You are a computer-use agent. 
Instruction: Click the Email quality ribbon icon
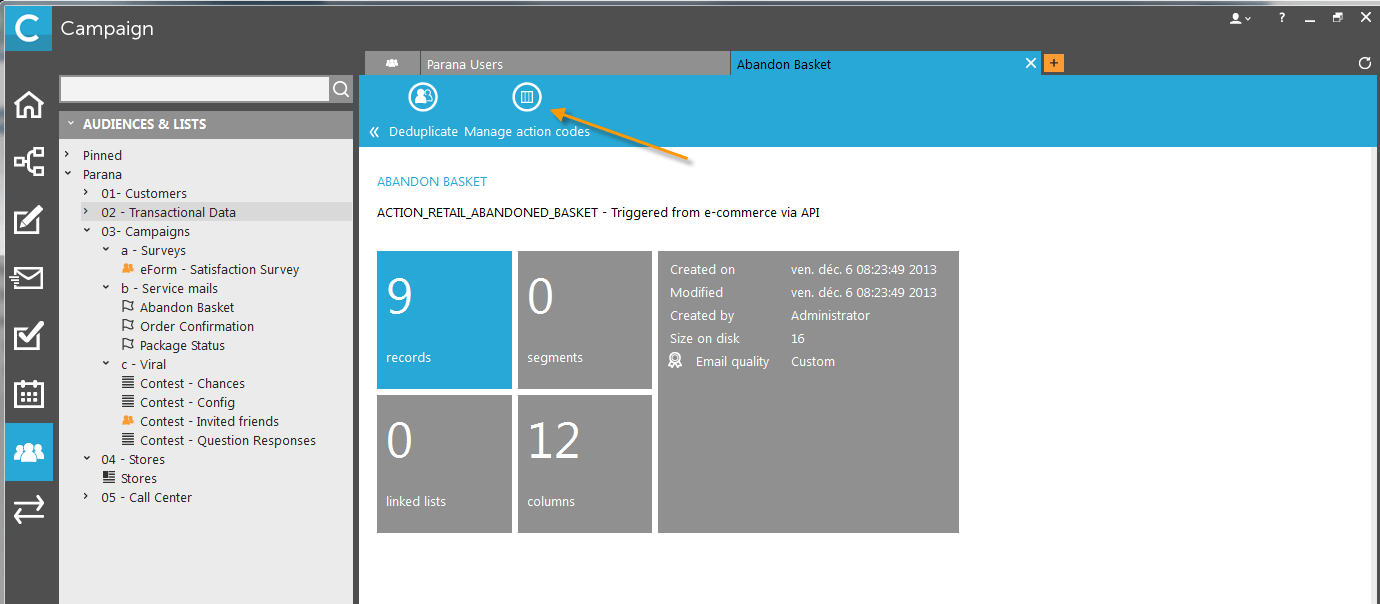click(676, 361)
